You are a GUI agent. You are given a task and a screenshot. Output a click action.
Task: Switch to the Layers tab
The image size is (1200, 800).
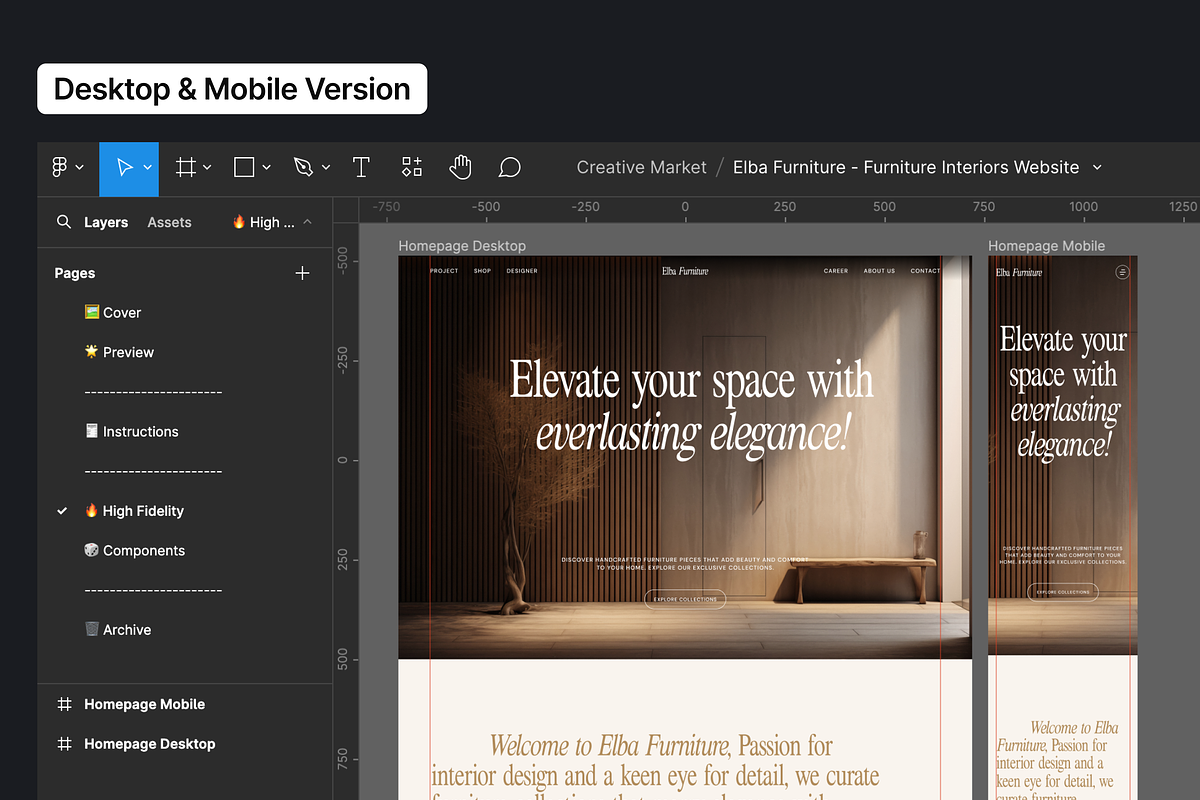point(106,222)
